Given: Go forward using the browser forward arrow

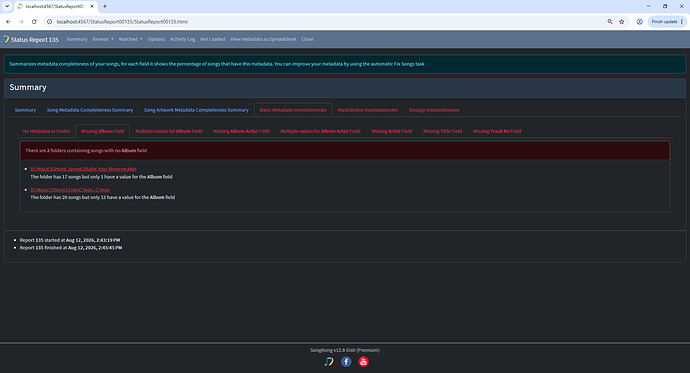Looking at the screenshot, I should (x=21, y=22).
